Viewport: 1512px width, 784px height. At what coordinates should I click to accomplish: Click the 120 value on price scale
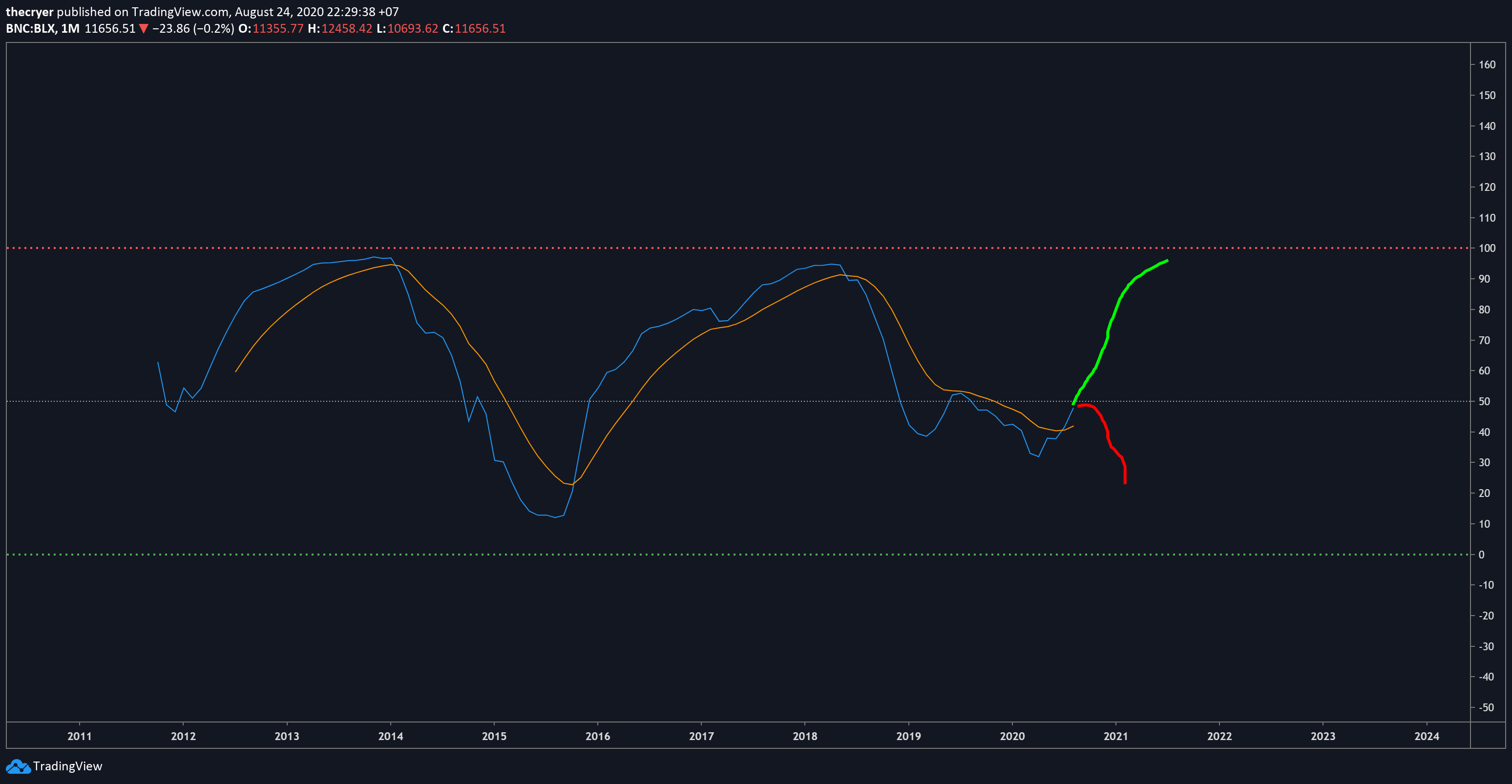tap(1487, 187)
